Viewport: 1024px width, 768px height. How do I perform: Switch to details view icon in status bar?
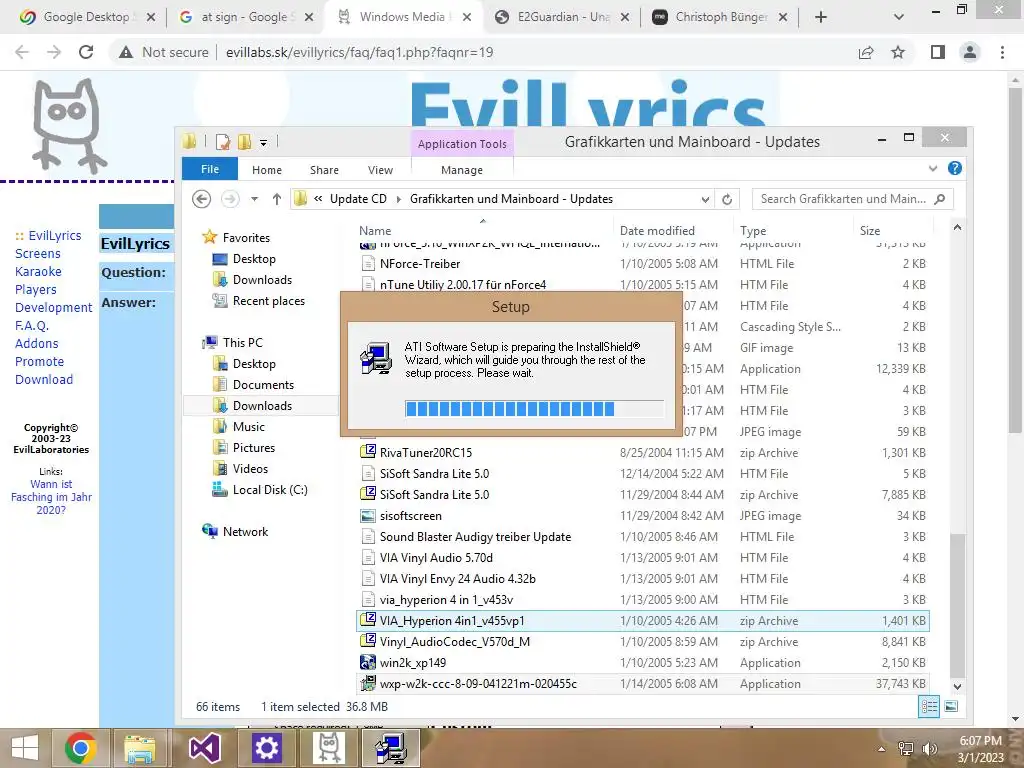pos(929,706)
